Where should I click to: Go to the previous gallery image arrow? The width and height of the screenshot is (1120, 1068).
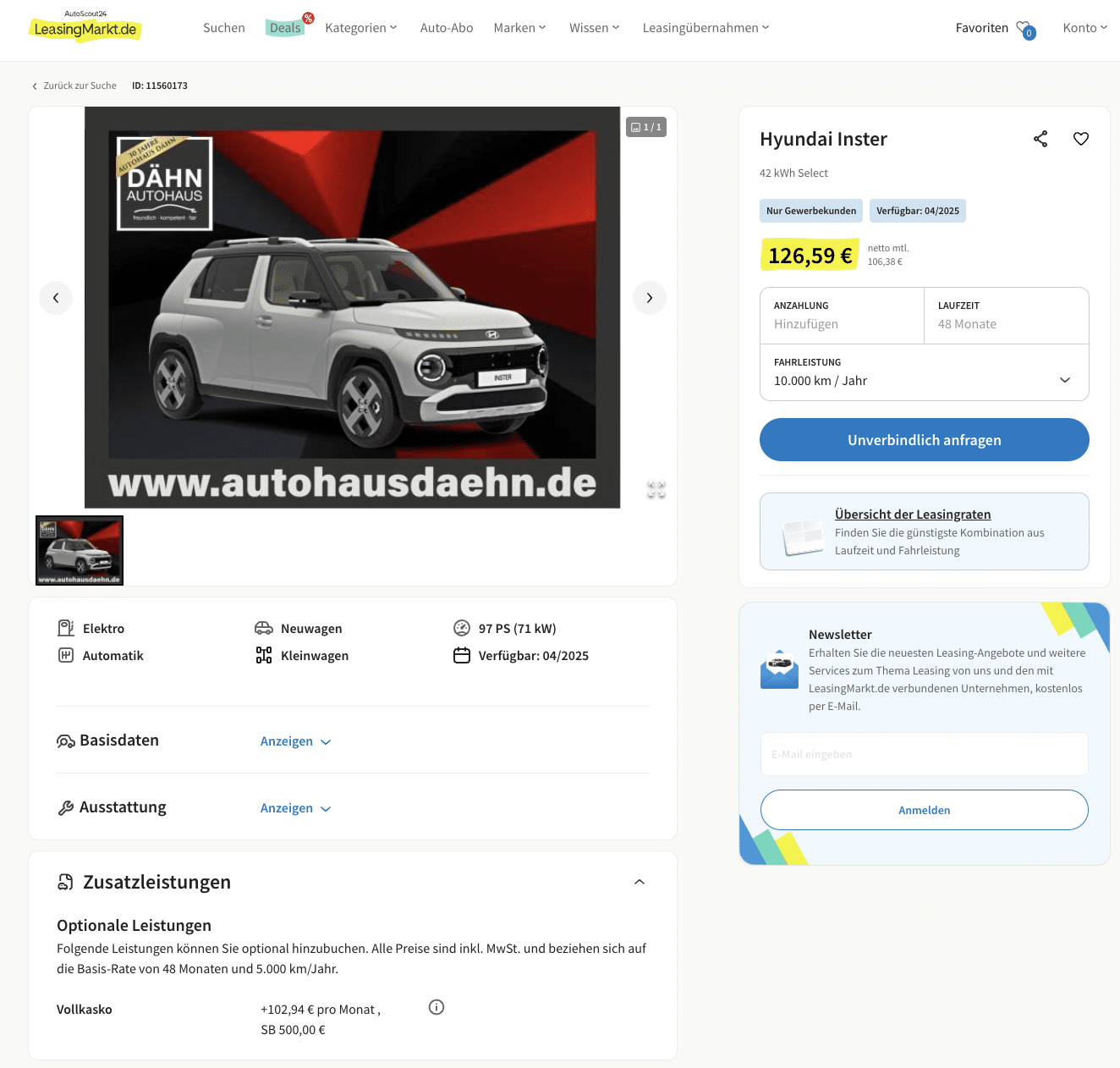(56, 298)
